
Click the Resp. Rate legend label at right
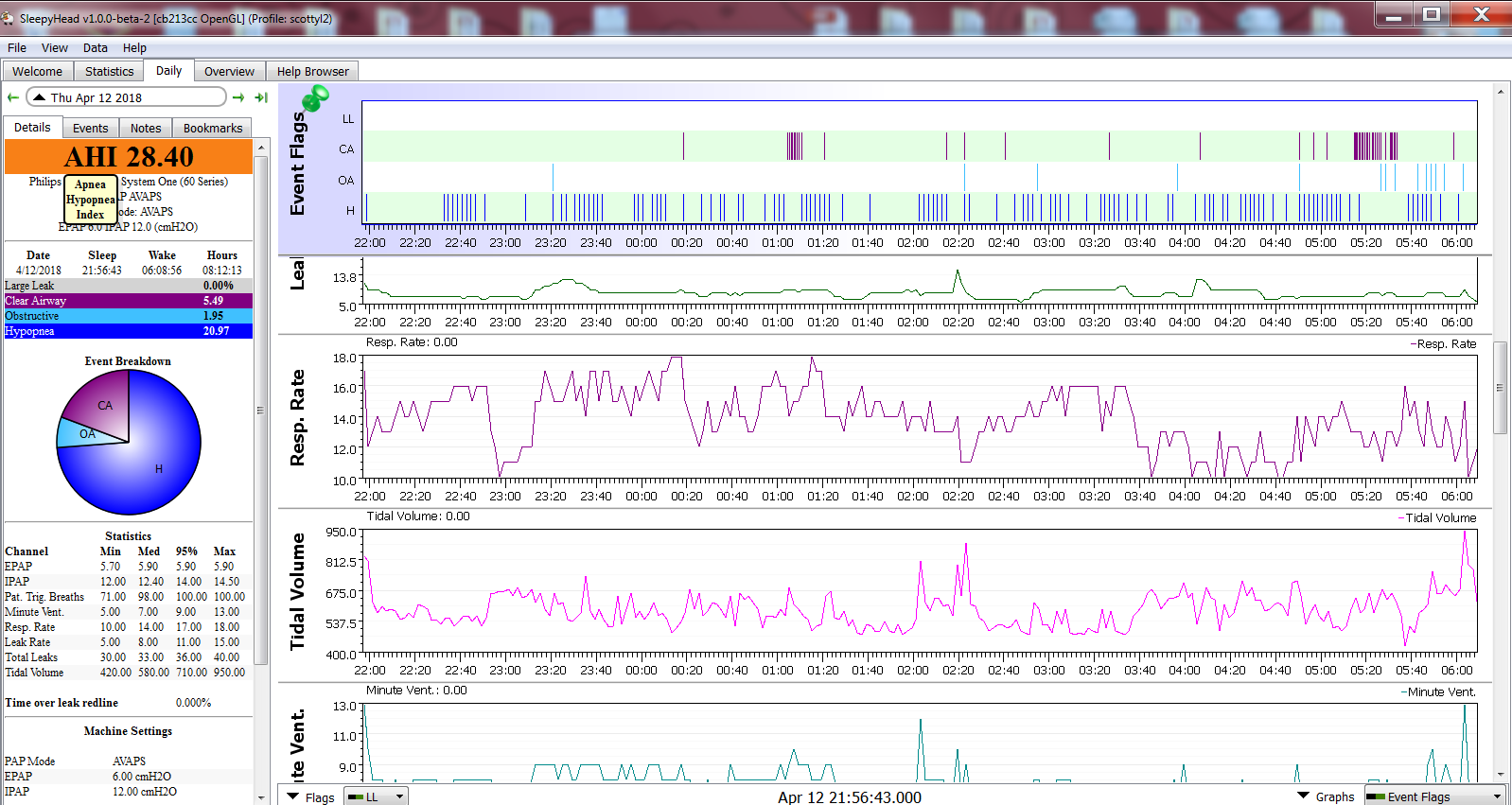(x=1444, y=344)
